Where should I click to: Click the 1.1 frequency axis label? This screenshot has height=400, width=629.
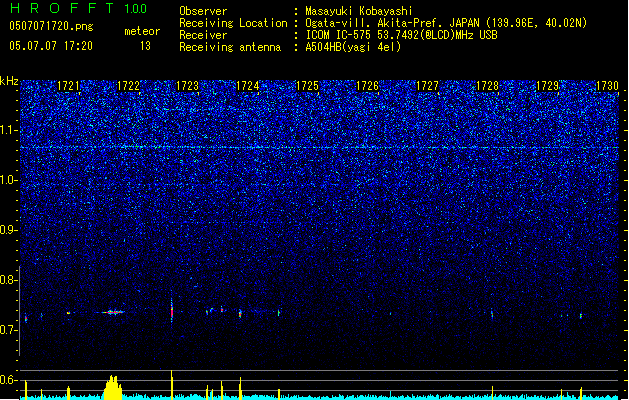9,130
